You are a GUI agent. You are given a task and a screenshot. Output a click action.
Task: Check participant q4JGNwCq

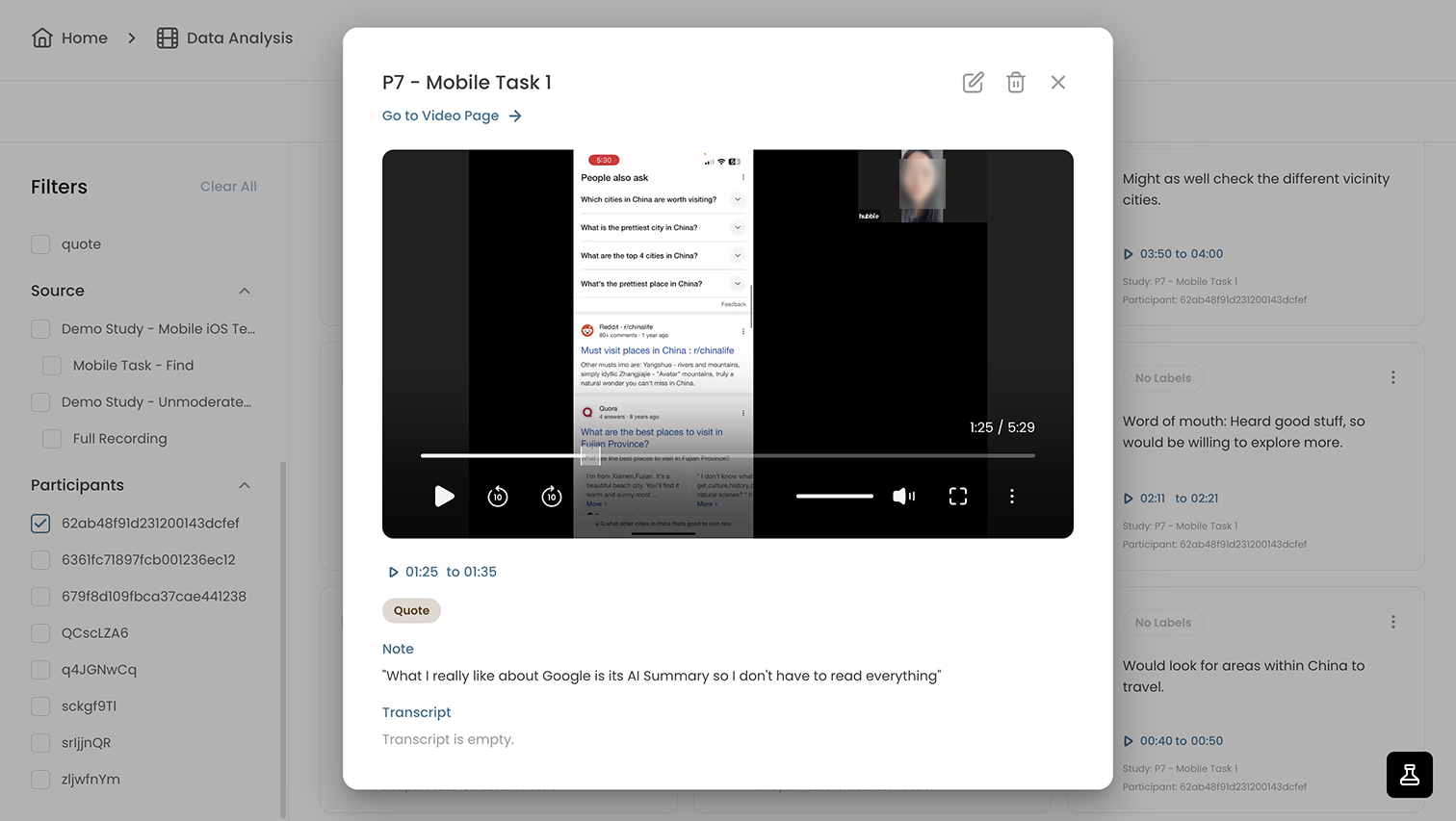point(40,670)
